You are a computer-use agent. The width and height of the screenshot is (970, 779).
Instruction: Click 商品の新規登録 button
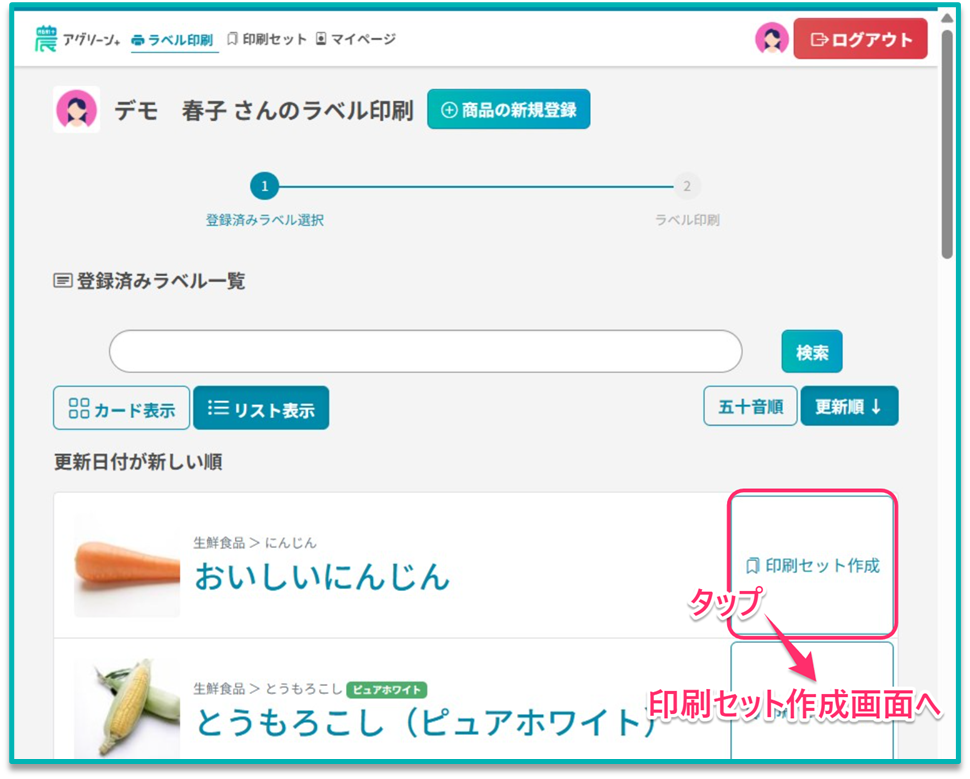tap(508, 110)
